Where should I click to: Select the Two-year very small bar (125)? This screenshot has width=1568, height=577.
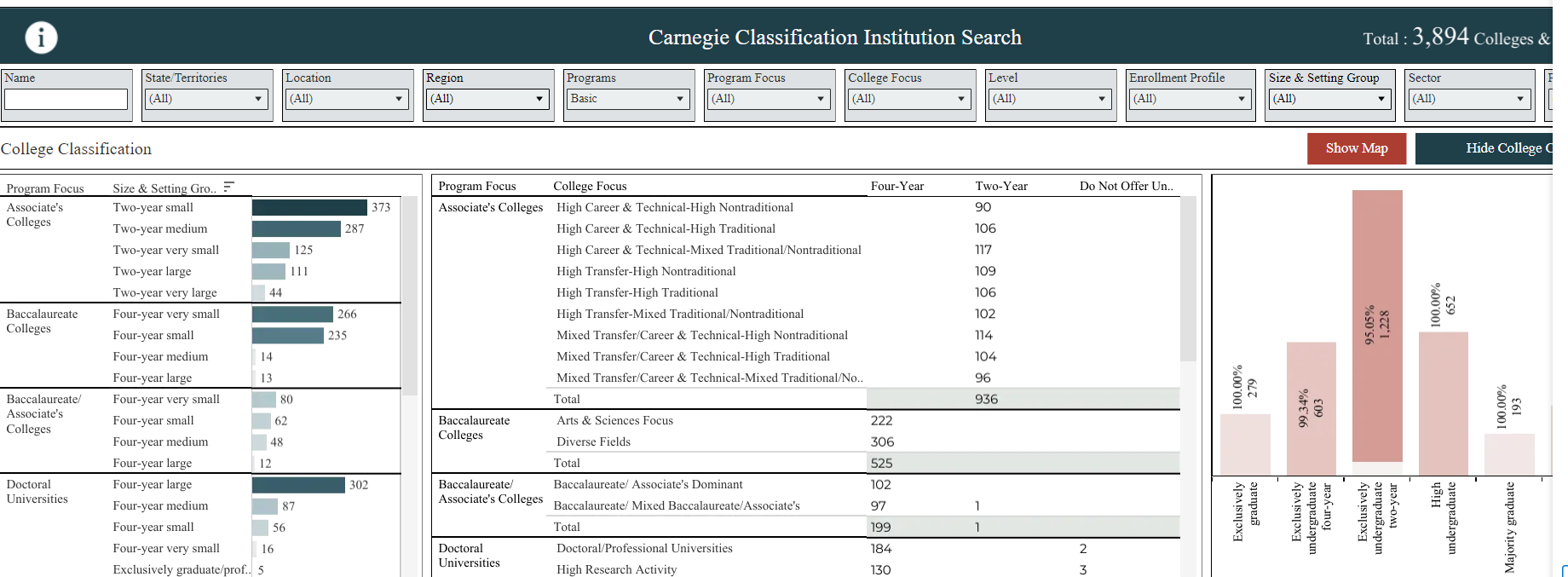tap(271, 250)
